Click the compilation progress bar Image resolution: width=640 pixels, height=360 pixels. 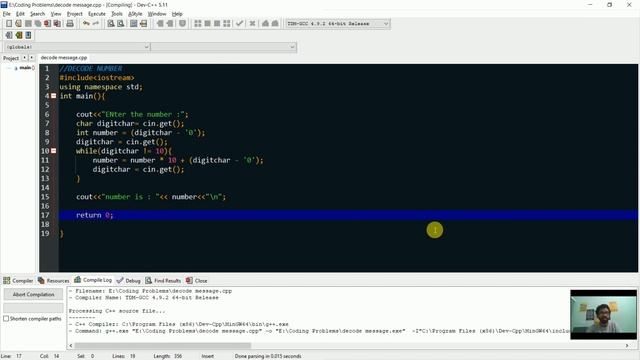pos(33,307)
